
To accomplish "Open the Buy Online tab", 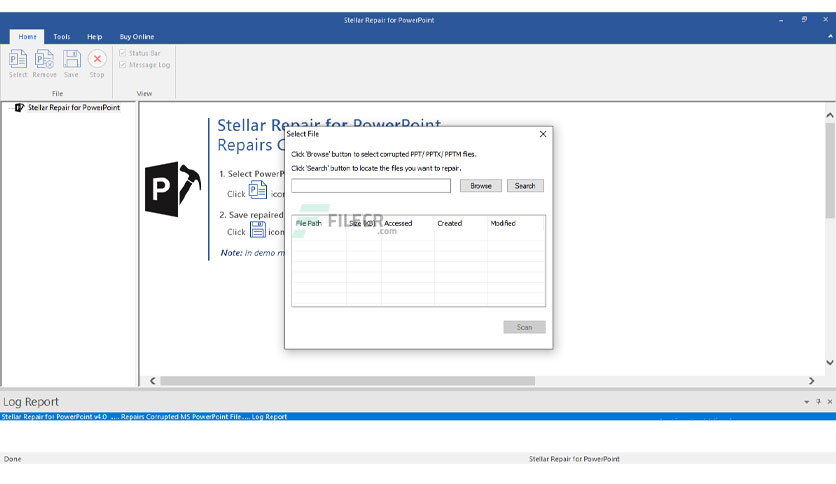I will (x=136, y=37).
